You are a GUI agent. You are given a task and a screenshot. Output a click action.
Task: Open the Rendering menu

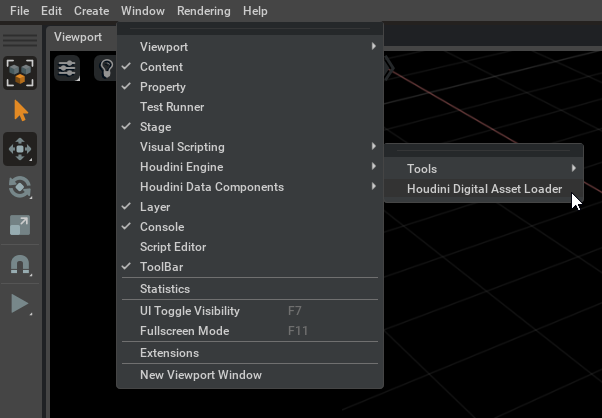[x=204, y=11]
